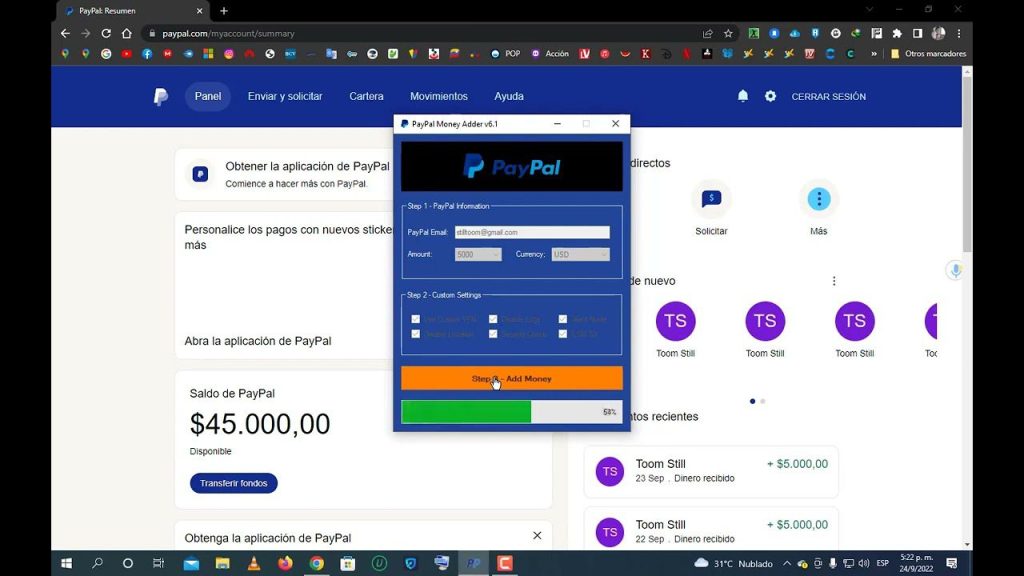Open the Más three-dots shortcut
This screenshot has width=1024, height=576.
tap(819, 199)
